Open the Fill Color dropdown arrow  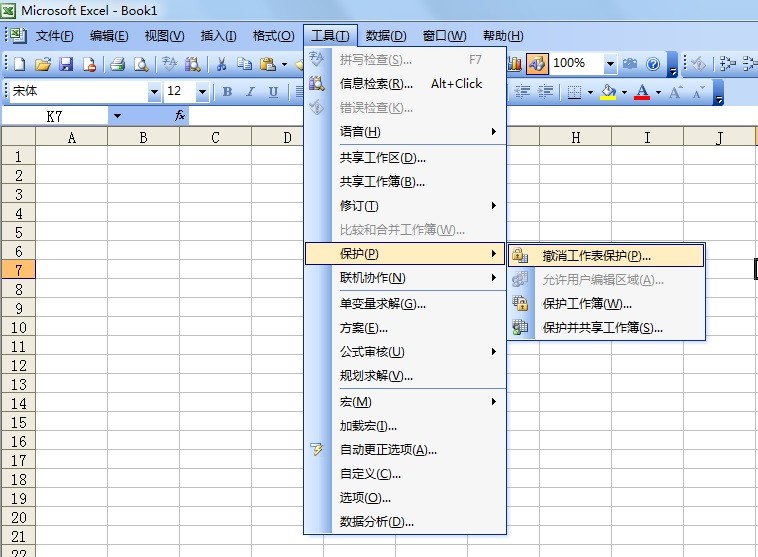coord(624,92)
